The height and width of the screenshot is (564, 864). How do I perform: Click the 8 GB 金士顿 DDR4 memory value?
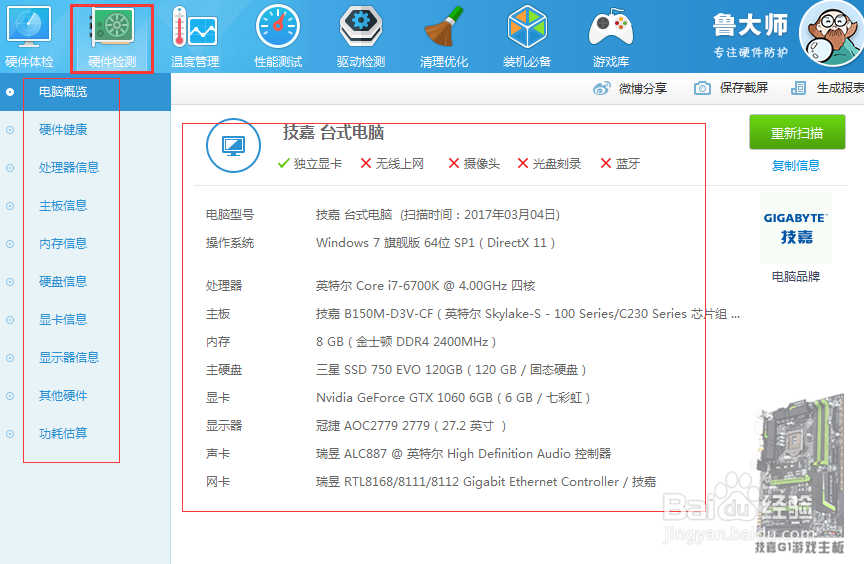click(406, 342)
